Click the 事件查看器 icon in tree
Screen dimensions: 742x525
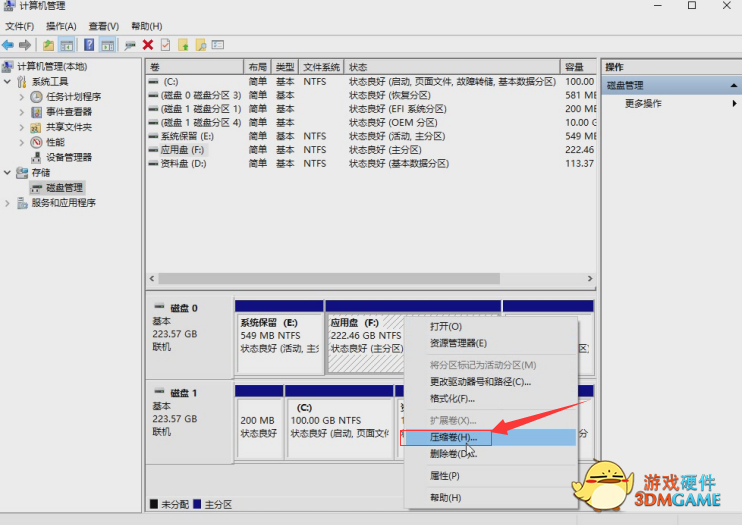[x=36, y=112]
